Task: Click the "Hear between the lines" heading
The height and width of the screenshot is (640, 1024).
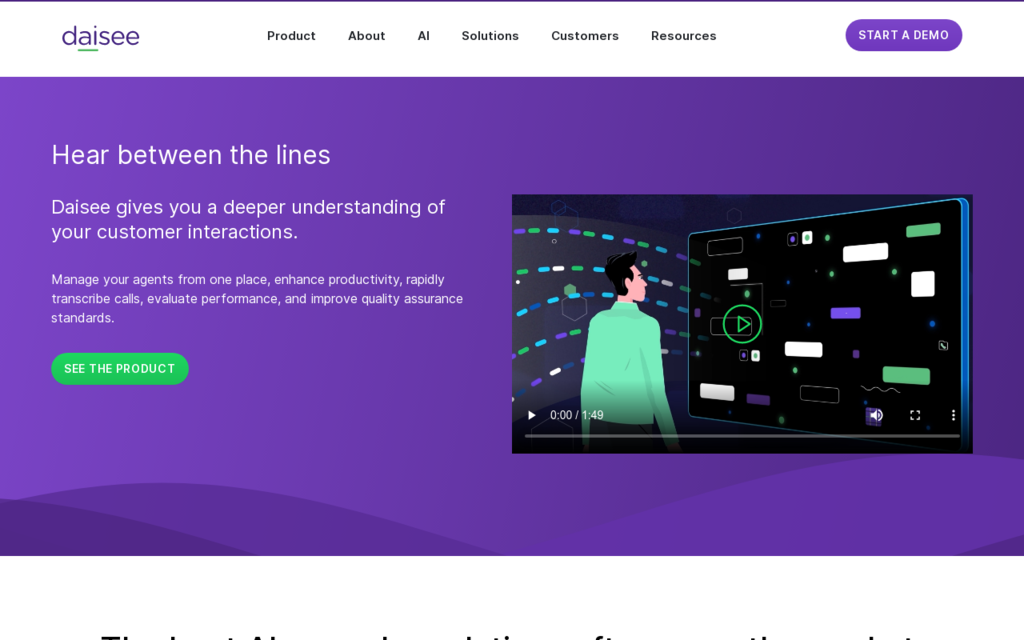Action: (x=191, y=155)
